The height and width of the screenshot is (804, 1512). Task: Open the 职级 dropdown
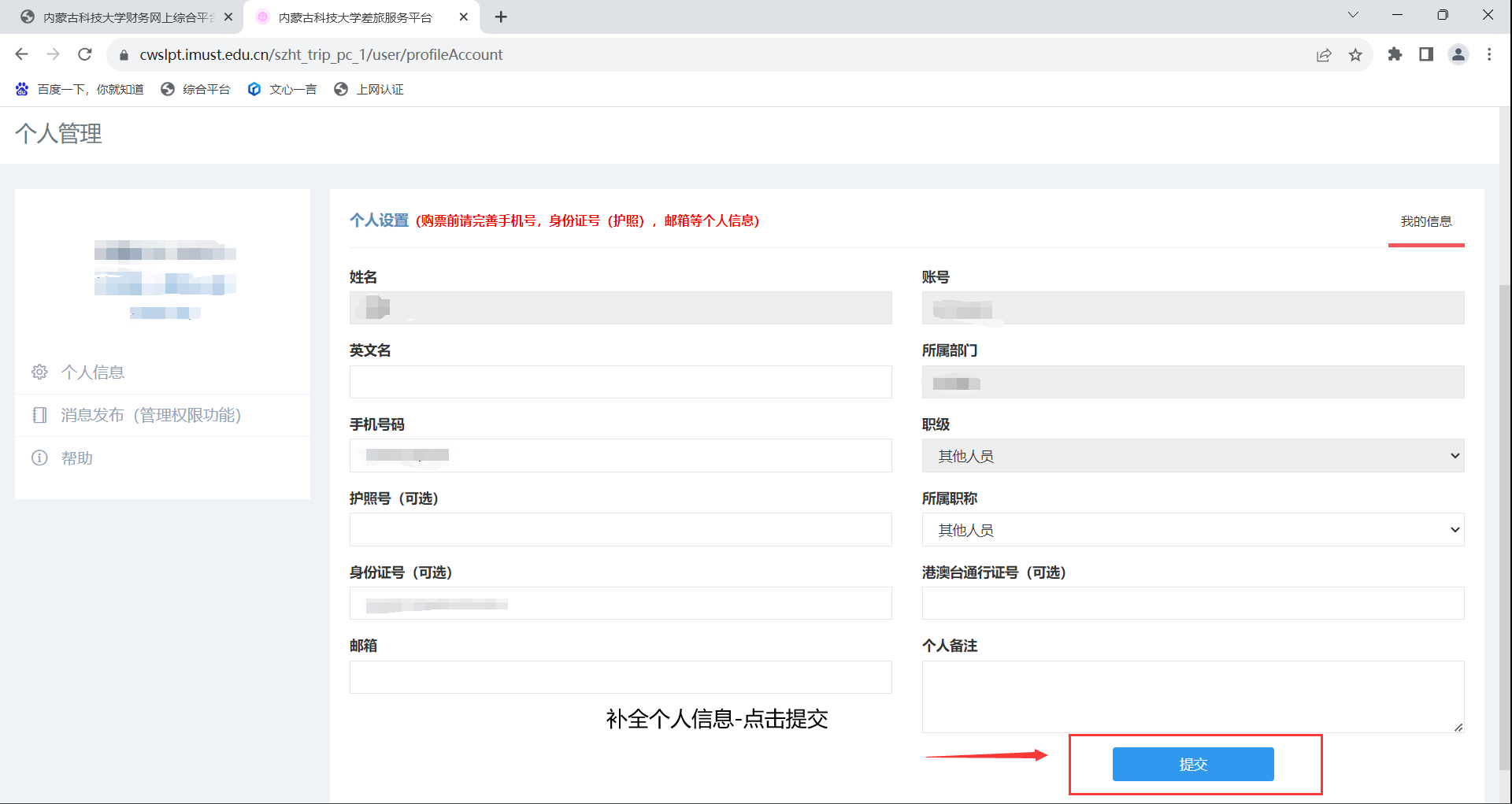click(x=1192, y=456)
